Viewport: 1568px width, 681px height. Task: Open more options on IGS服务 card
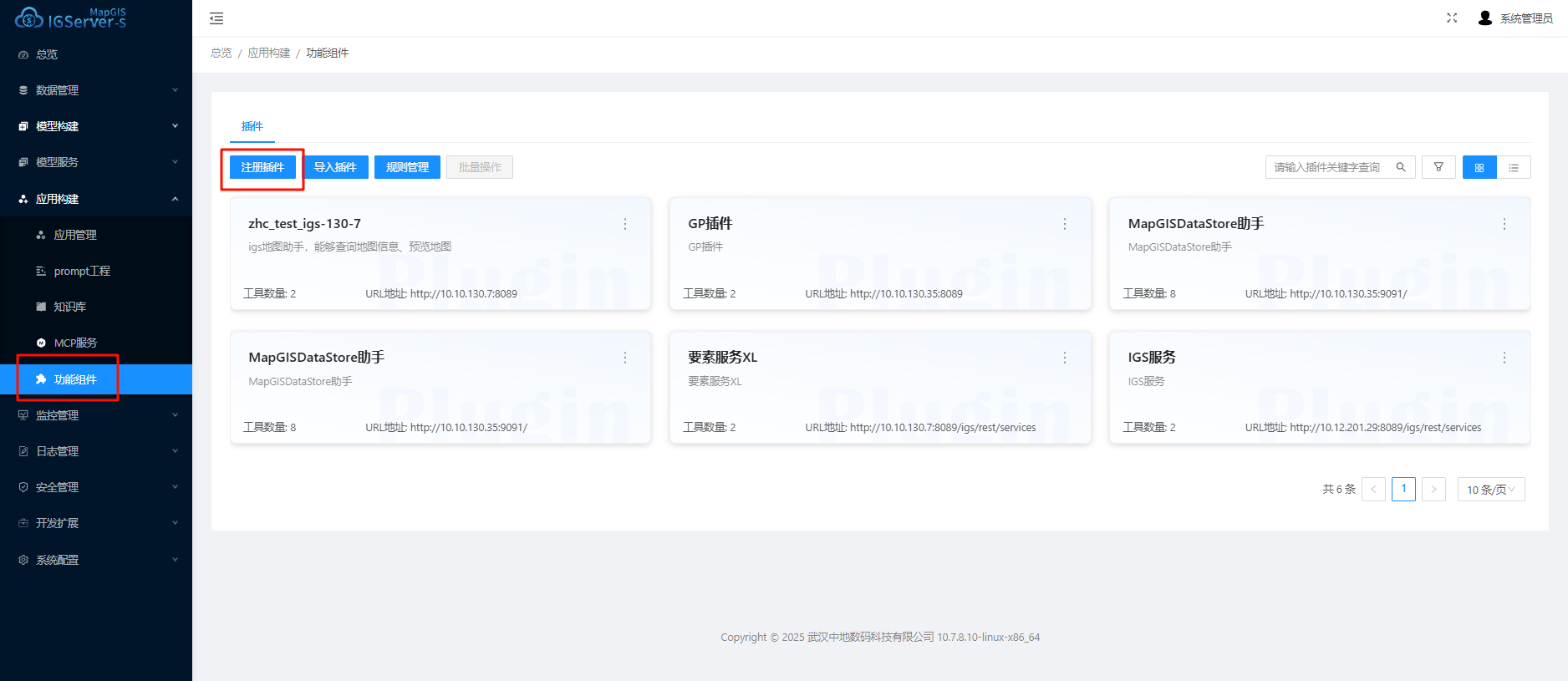pos(1504,358)
